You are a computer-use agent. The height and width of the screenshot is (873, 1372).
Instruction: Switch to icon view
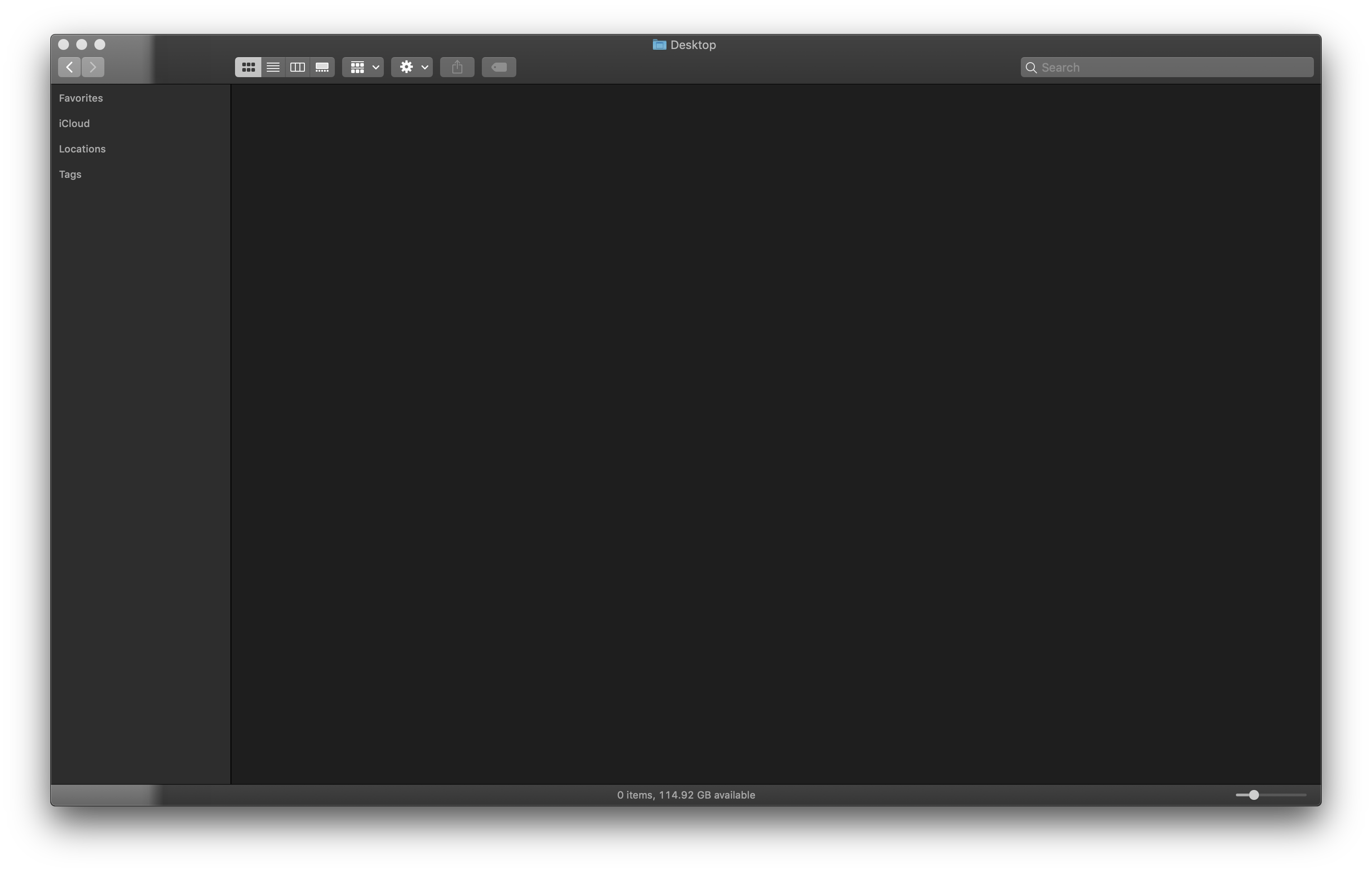click(x=248, y=67)
